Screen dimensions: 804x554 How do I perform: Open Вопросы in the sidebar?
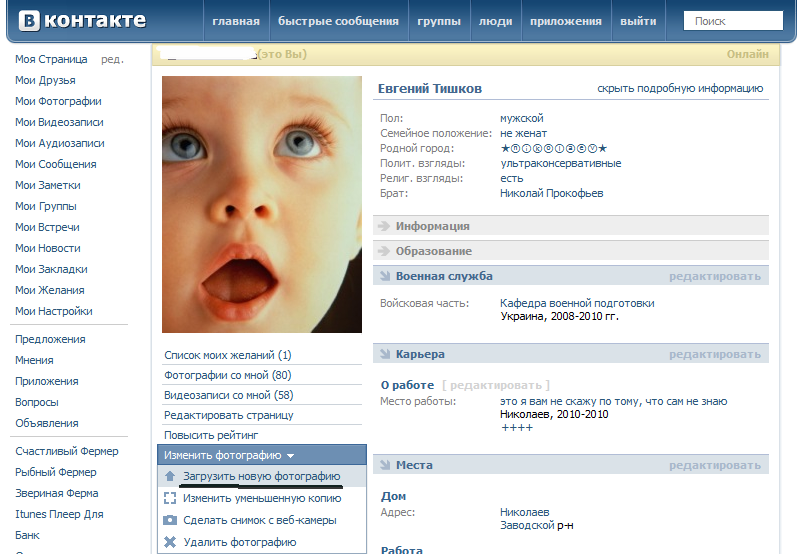(37, 402)
